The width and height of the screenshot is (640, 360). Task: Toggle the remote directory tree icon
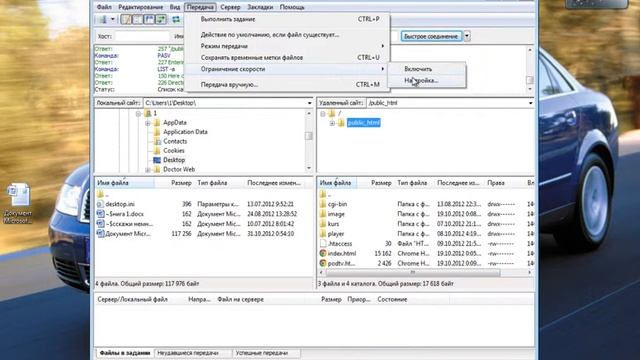[149, 19]
